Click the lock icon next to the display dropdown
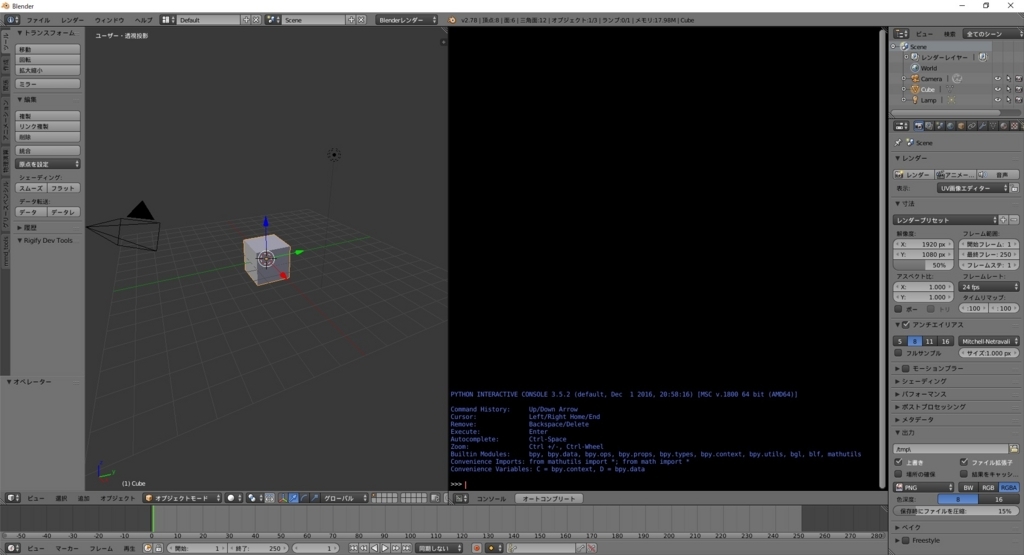 tap(1014, 188)
